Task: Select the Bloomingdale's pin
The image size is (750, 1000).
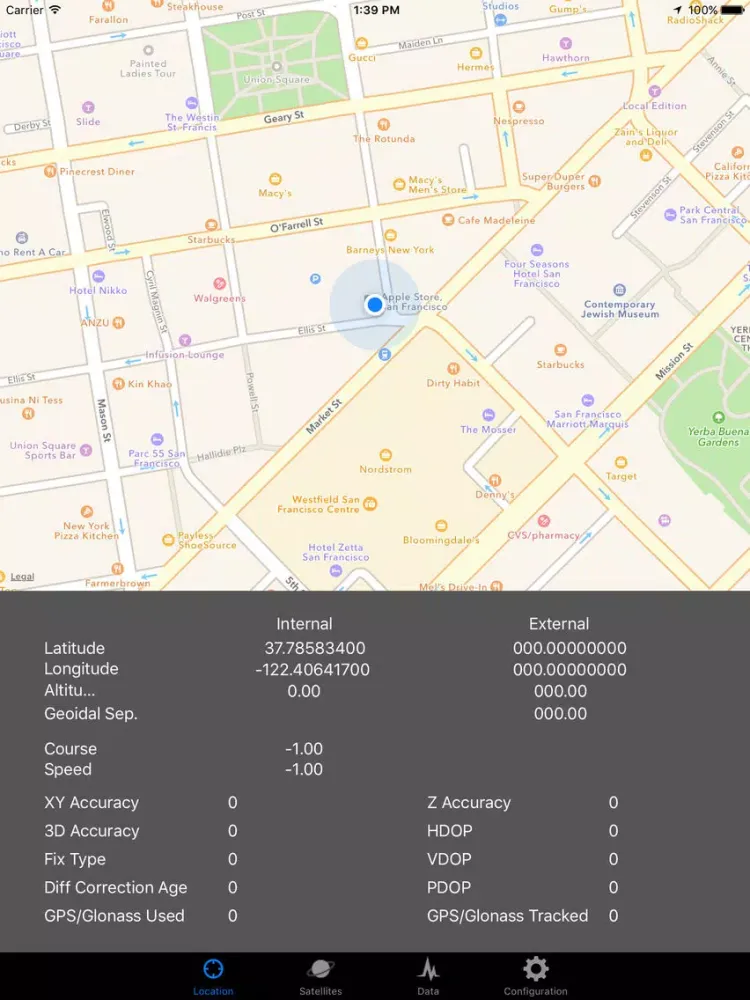Action: coord(441,526)
